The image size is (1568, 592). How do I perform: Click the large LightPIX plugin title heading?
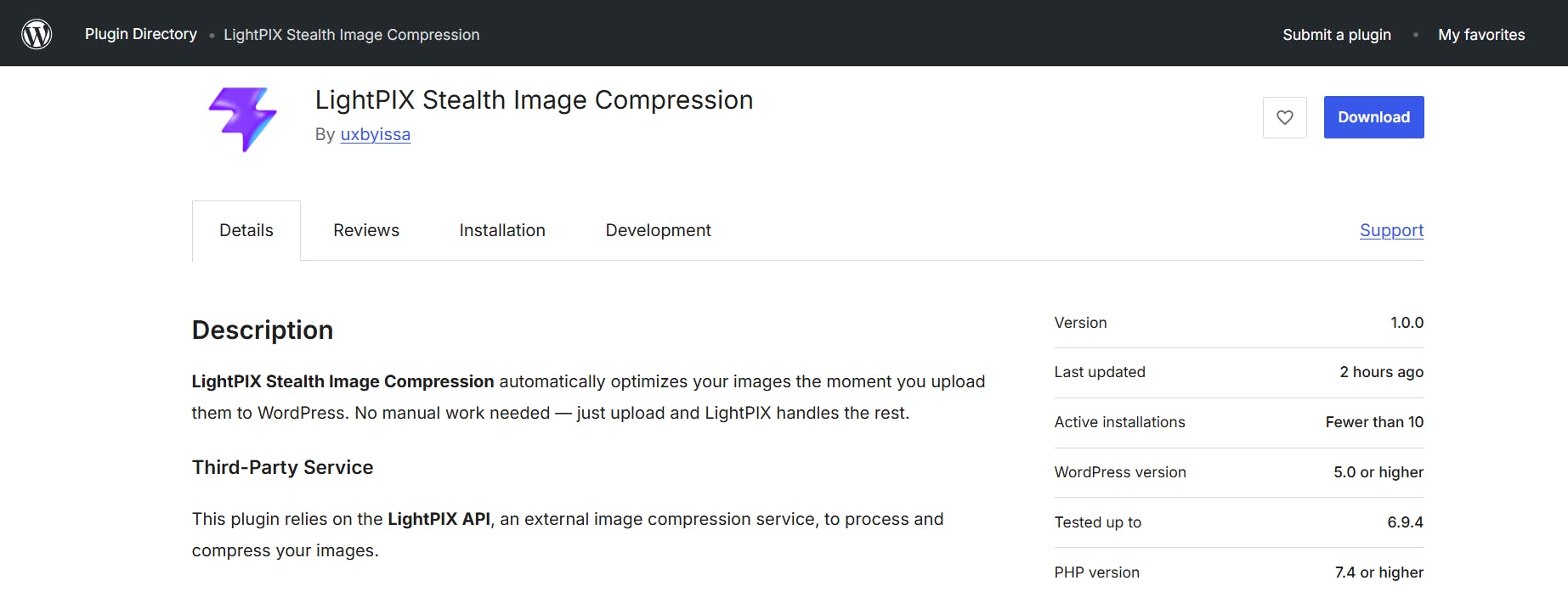click(x=534, y=100)
